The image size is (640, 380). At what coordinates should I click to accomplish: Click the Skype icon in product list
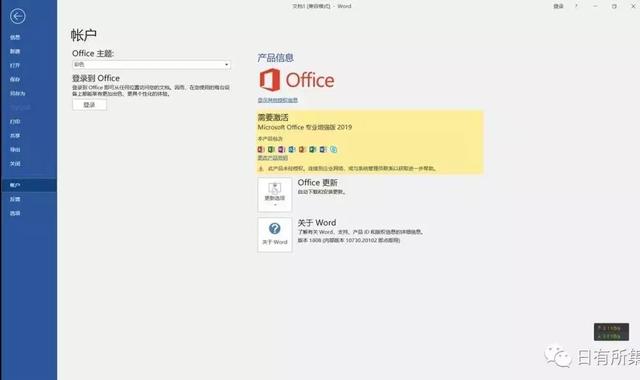coord(333,149)
